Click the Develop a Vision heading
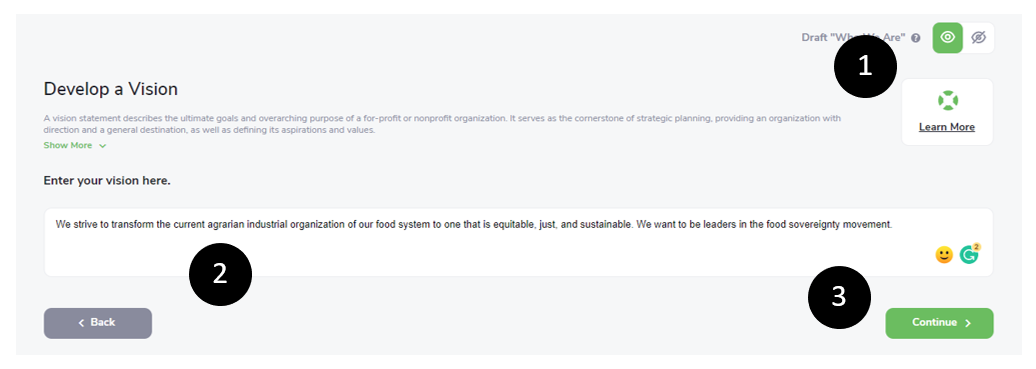Image resolution: width=1036 pixels, height=369 pixels. click(110, 89)
